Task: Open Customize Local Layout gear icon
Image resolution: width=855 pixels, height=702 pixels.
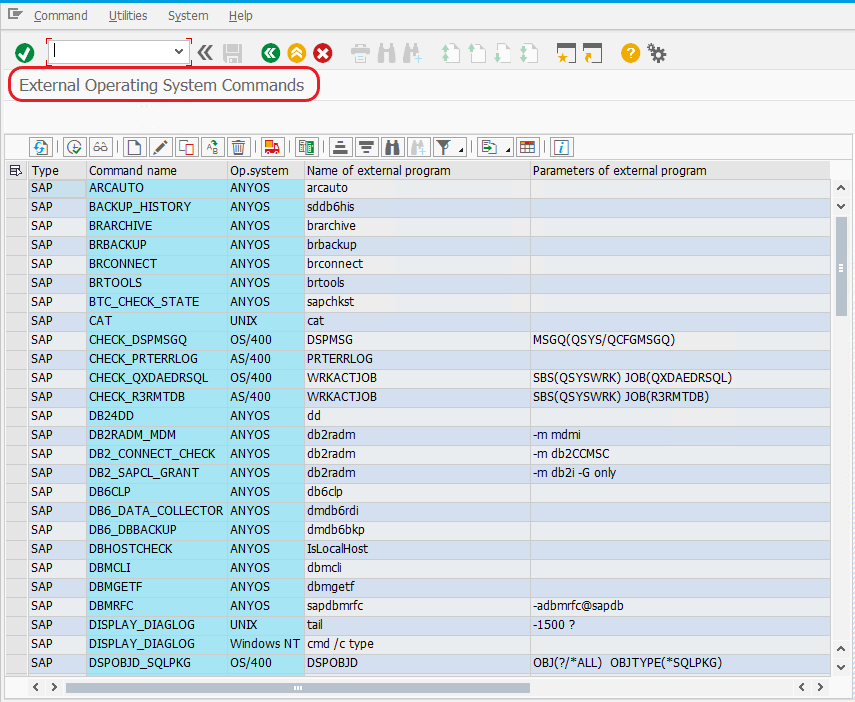Action: coord(657,53)
